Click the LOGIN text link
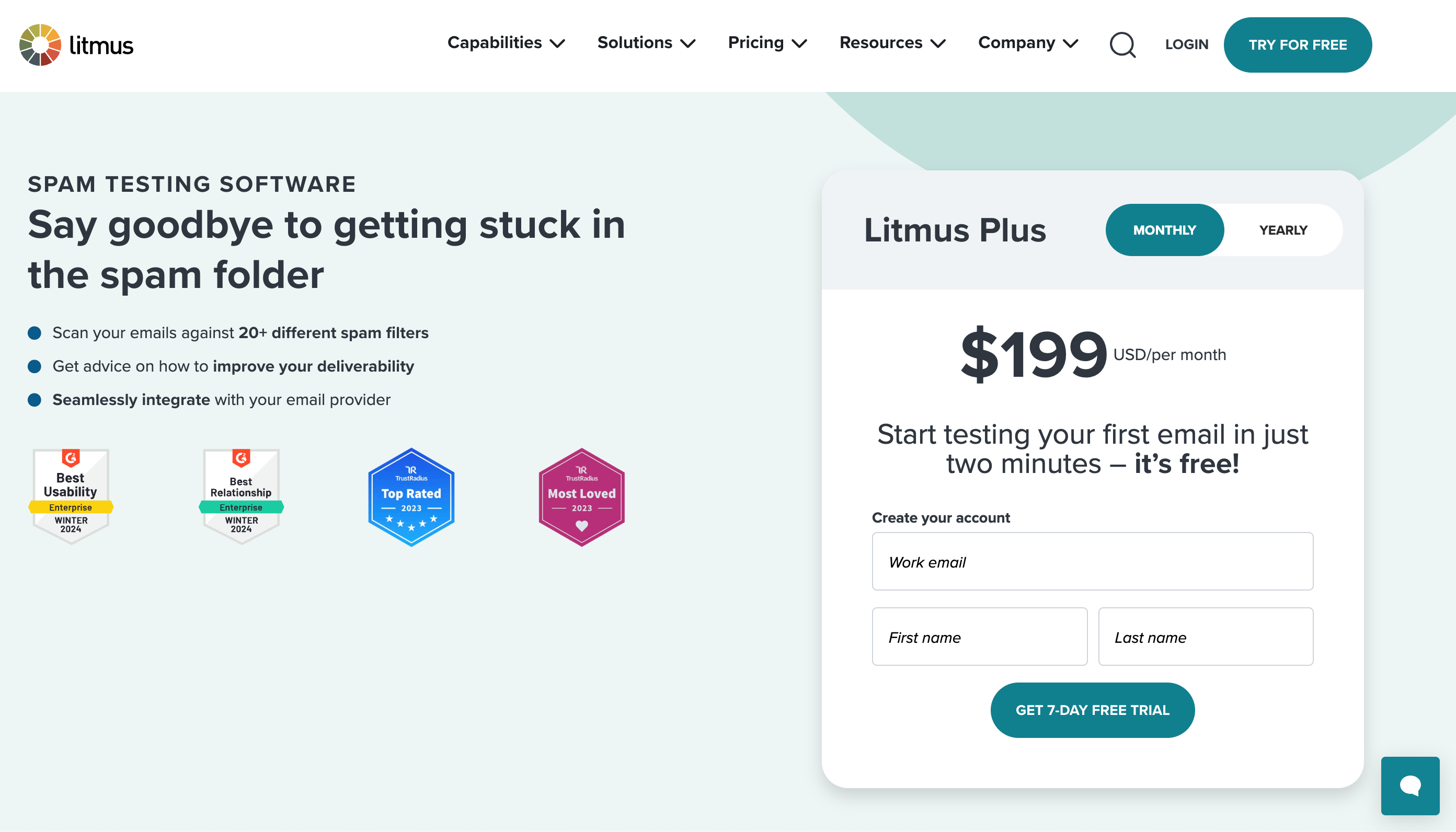This screenshot has width=1456, height=832. [1187, 44]
